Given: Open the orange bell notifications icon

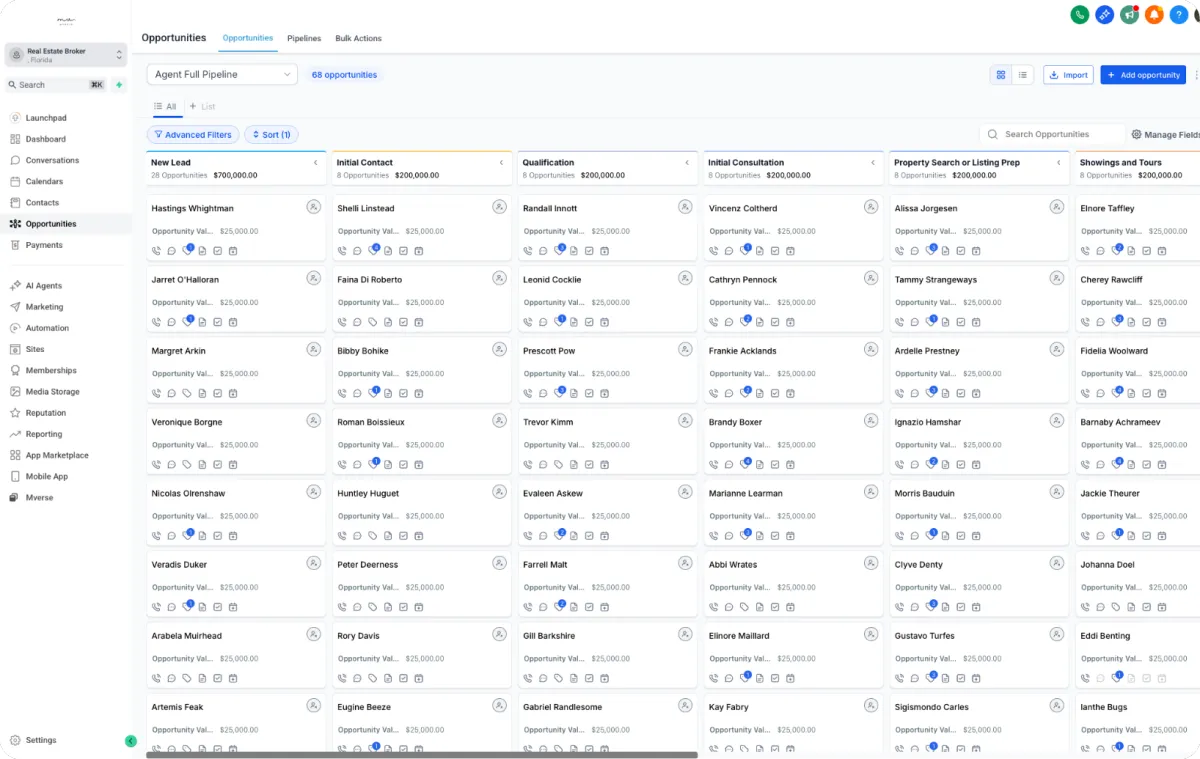Looking at the screenshot, I should click(x=1154, y=14).
